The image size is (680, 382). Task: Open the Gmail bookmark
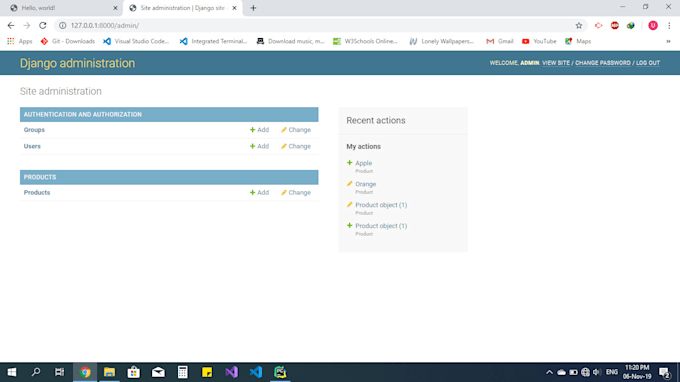coord(500,41)
